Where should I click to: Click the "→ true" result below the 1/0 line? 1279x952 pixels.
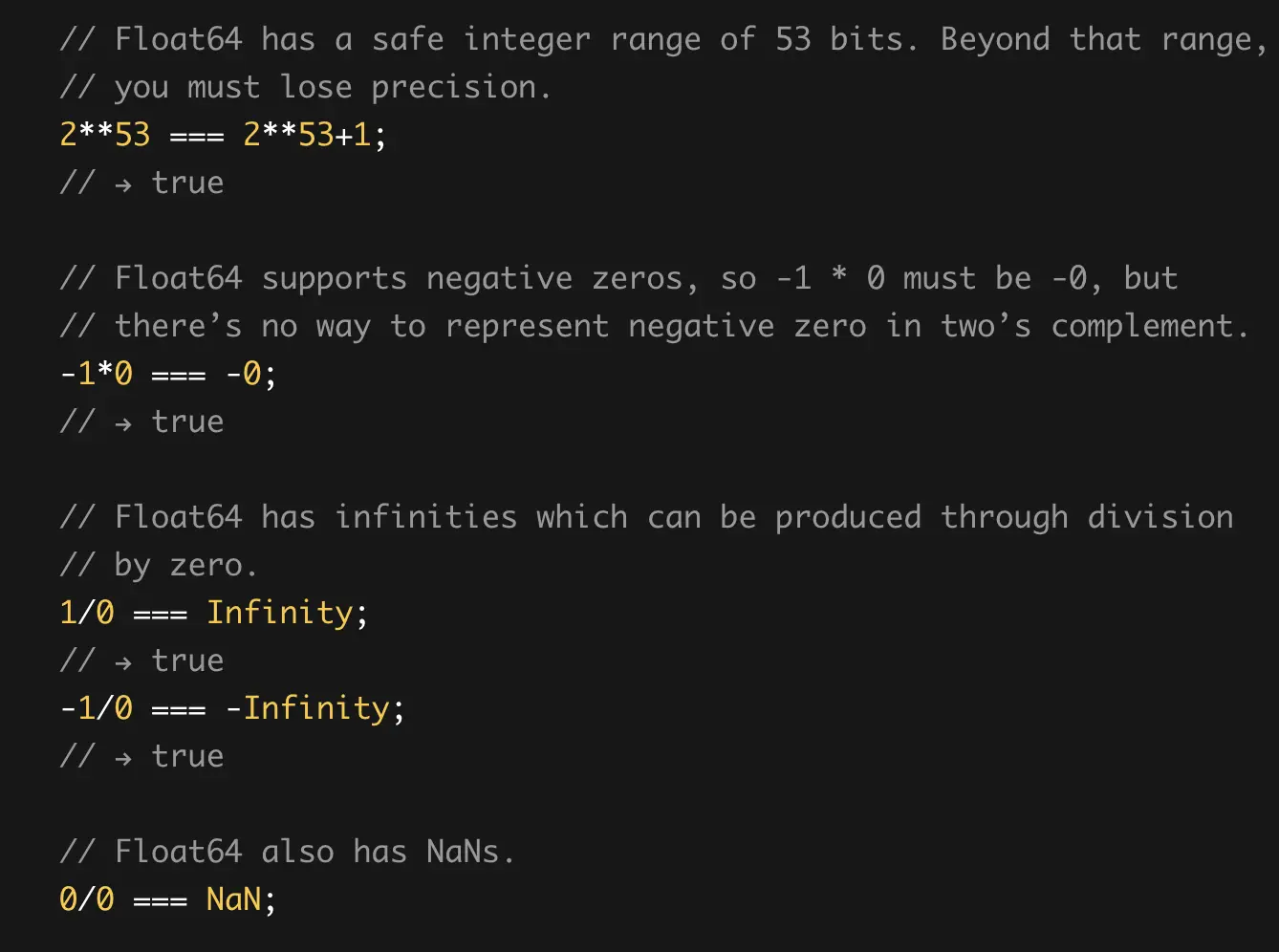click(169, 660)
